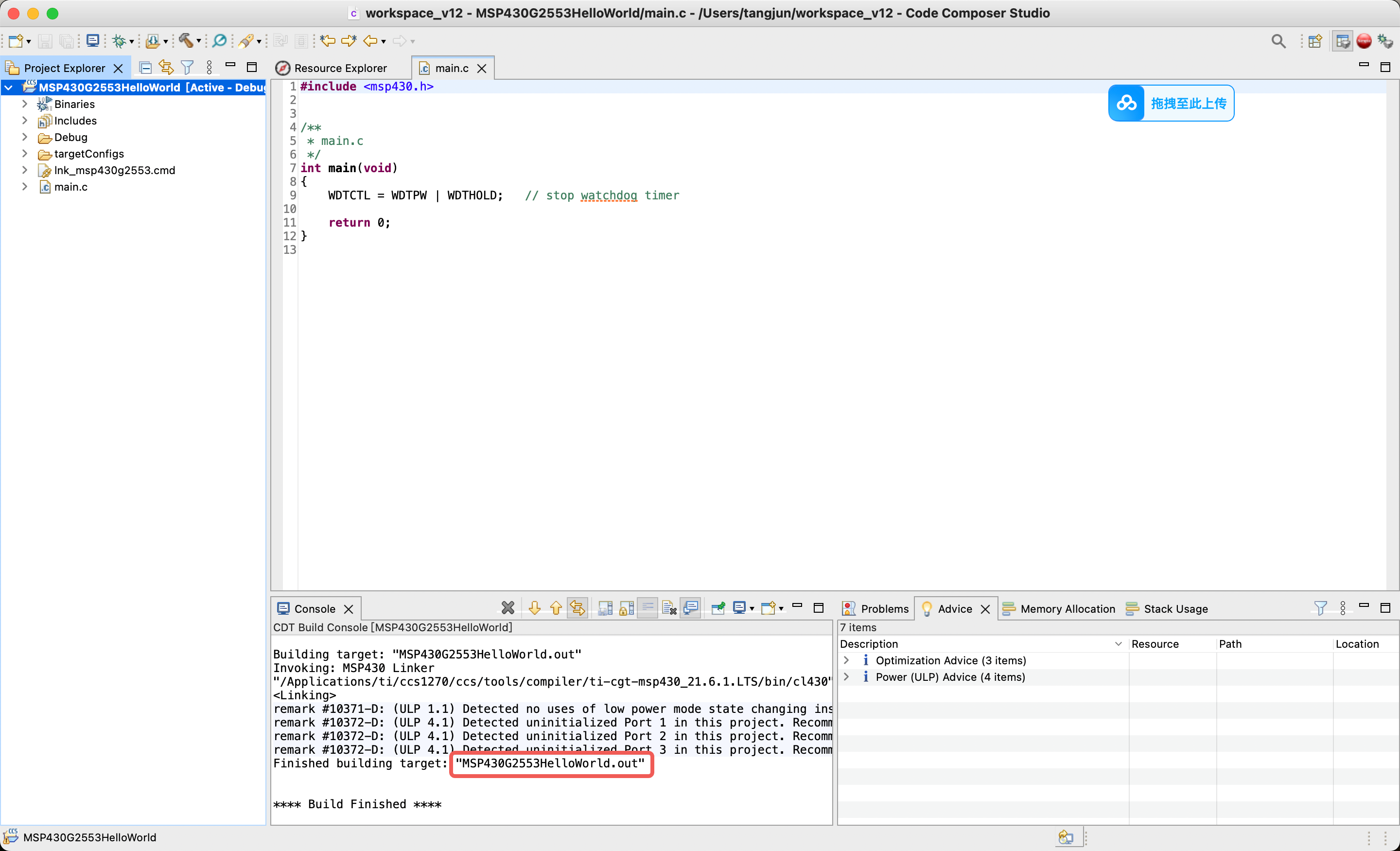
Task: Click the New wizard icon in main toolbar
Action: click(x=16, y=41)
